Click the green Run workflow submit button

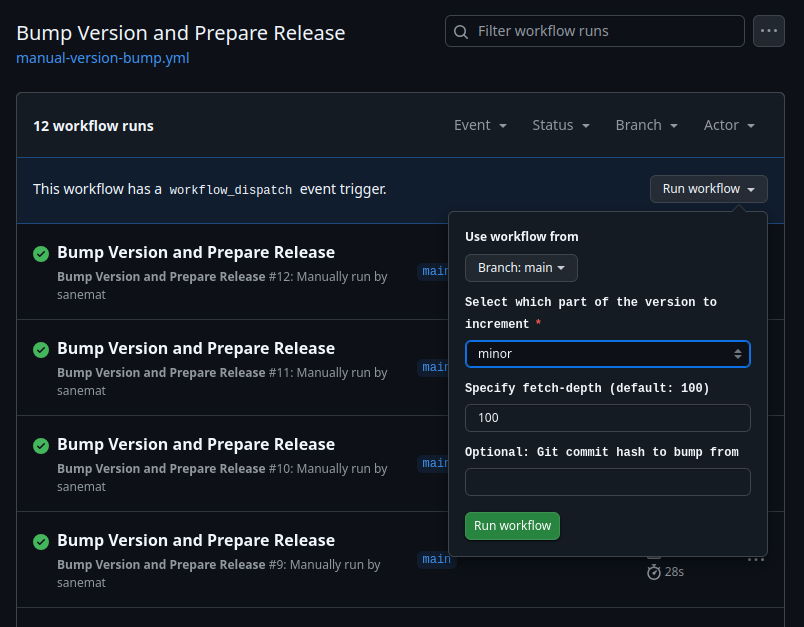tap(512, 526)
